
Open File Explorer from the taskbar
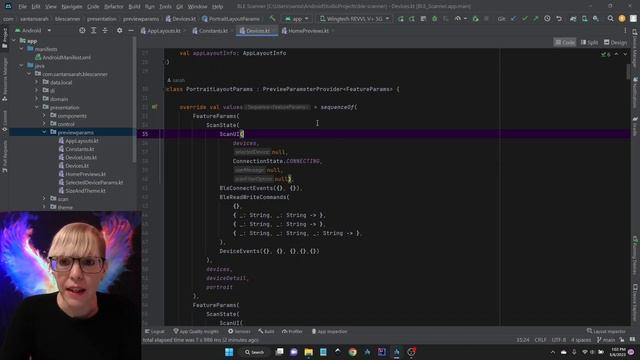click(308, 352)
